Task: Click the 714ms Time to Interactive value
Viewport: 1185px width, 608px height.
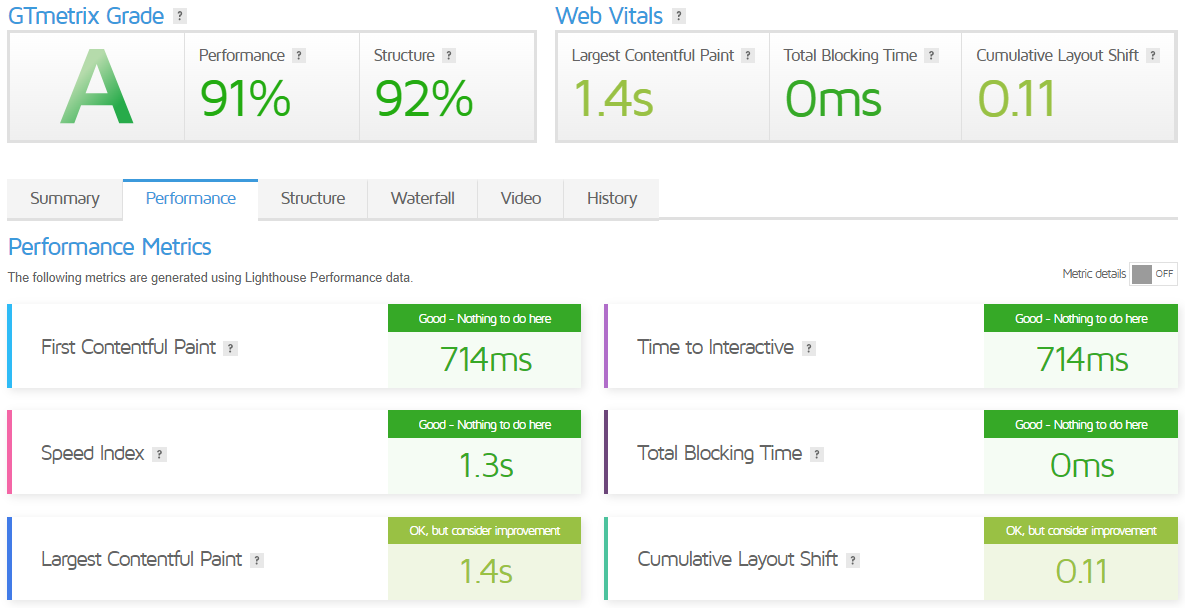Action: 1082,360
